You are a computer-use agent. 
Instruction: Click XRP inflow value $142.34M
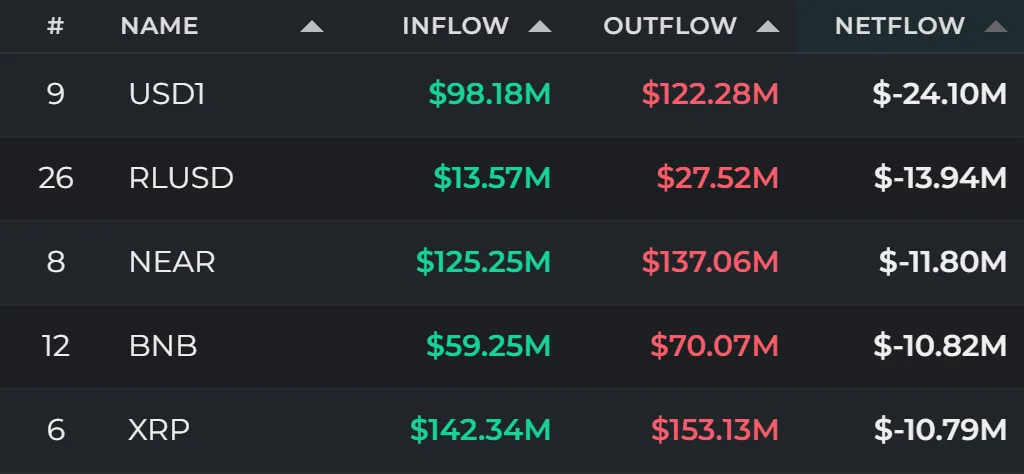[481, 430]
